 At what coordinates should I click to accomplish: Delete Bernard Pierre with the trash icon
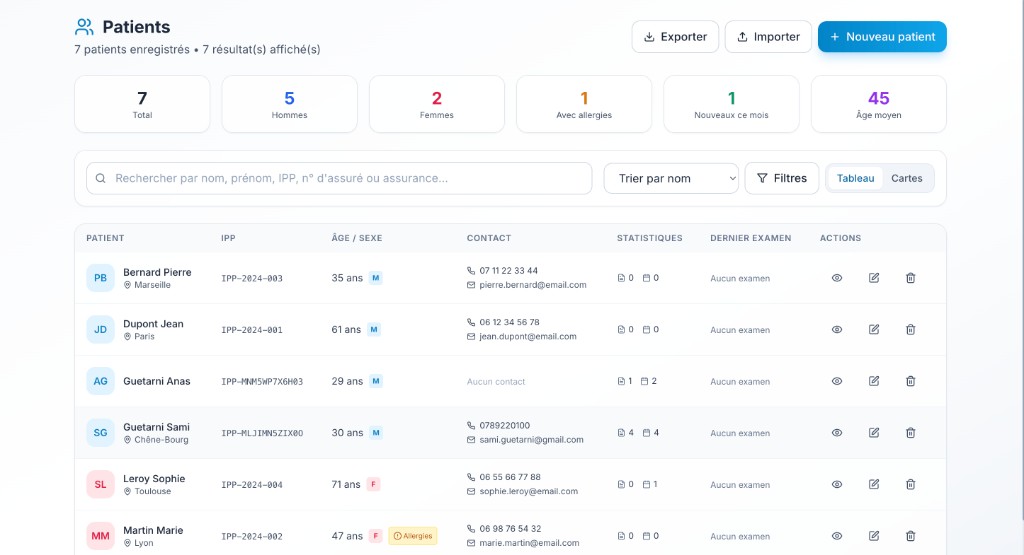pos(910,278)
